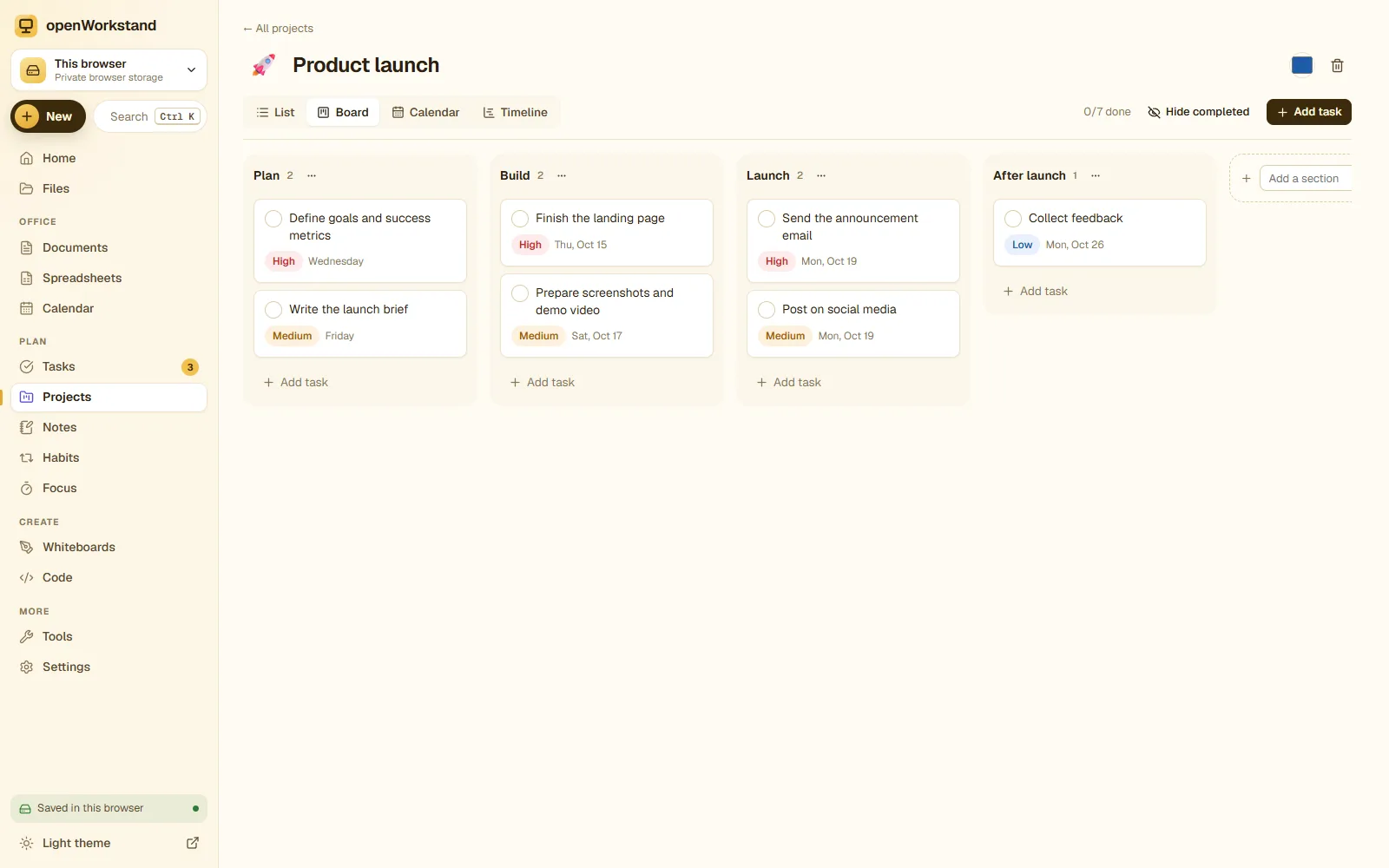Image resolution: width=1389 pixels, height=868 pixels.
Task: Mark Post on social media complete
Action: pyautogui.click(x=767, y=310)
